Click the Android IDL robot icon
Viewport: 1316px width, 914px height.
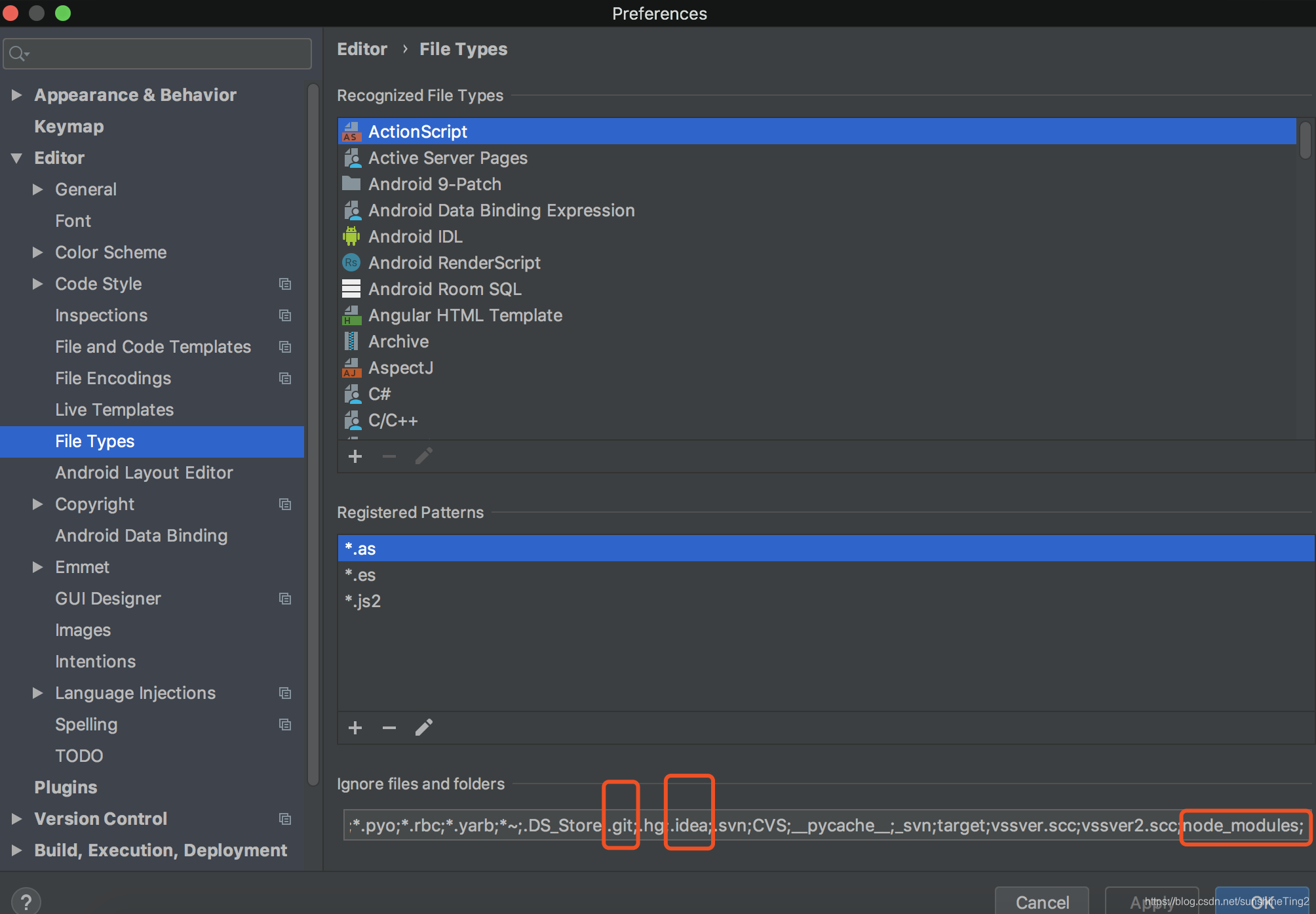tap(351, 237)
